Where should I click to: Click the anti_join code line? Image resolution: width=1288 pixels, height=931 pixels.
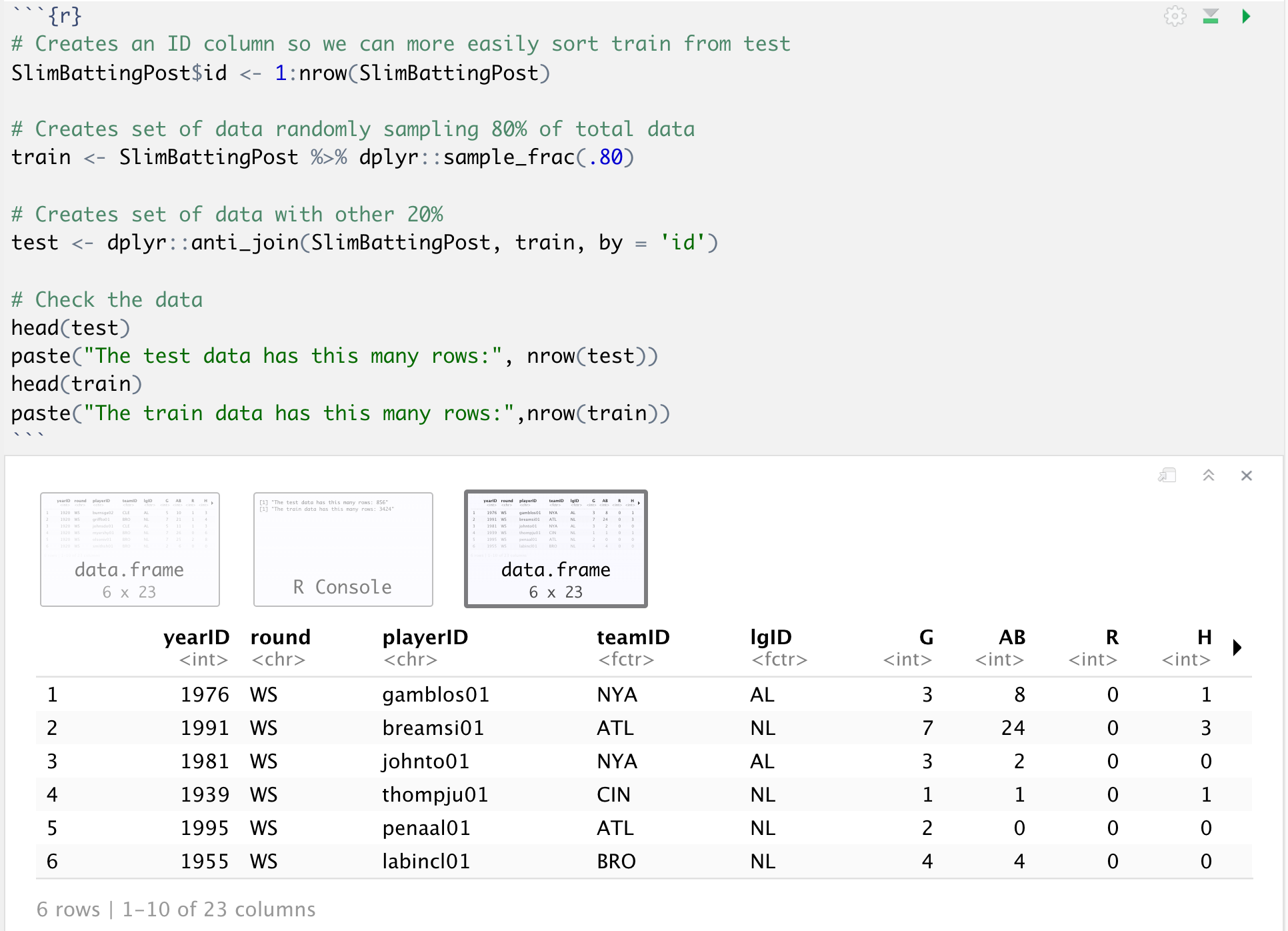364,243
